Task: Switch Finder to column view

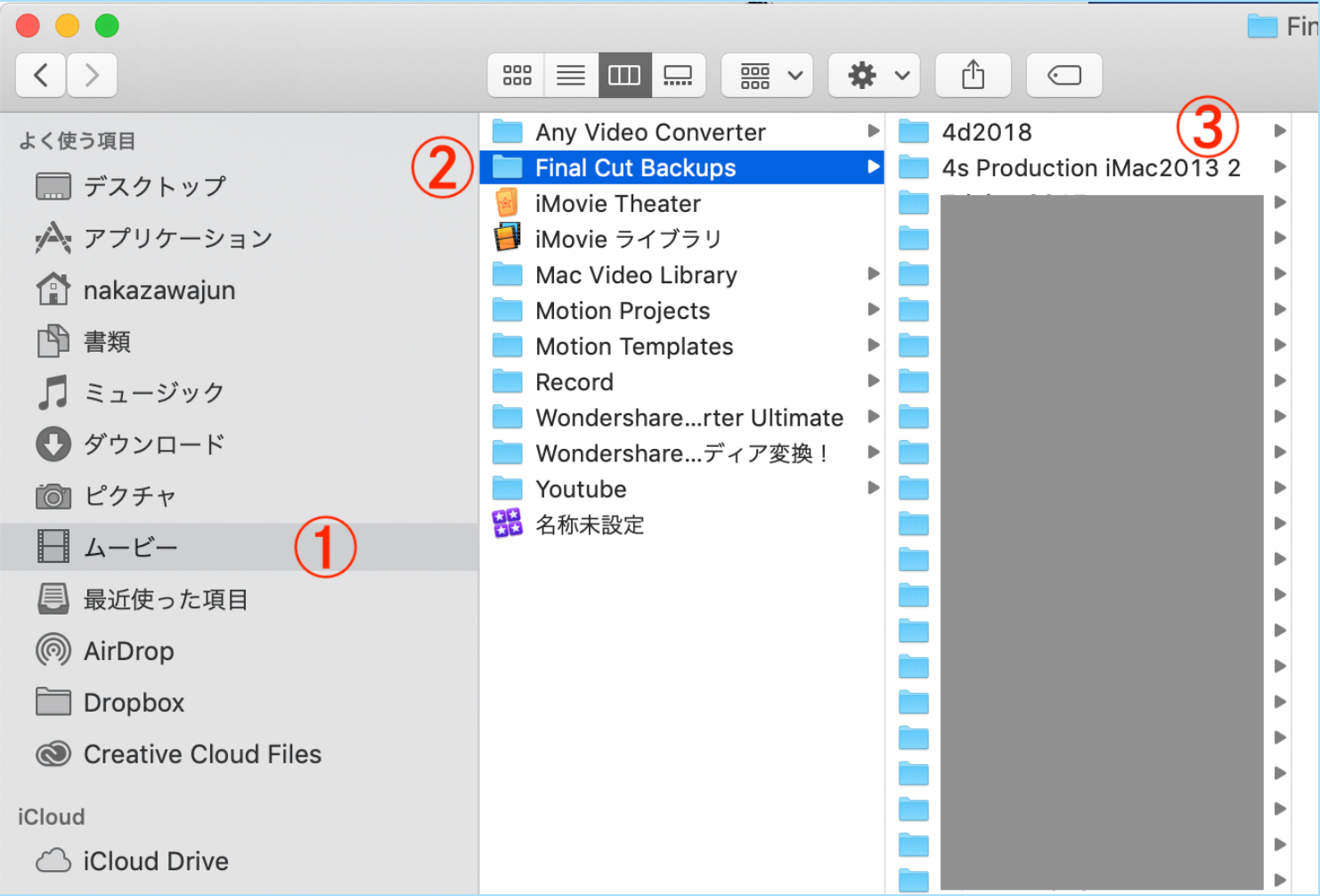Action: (x=624, y=76)
